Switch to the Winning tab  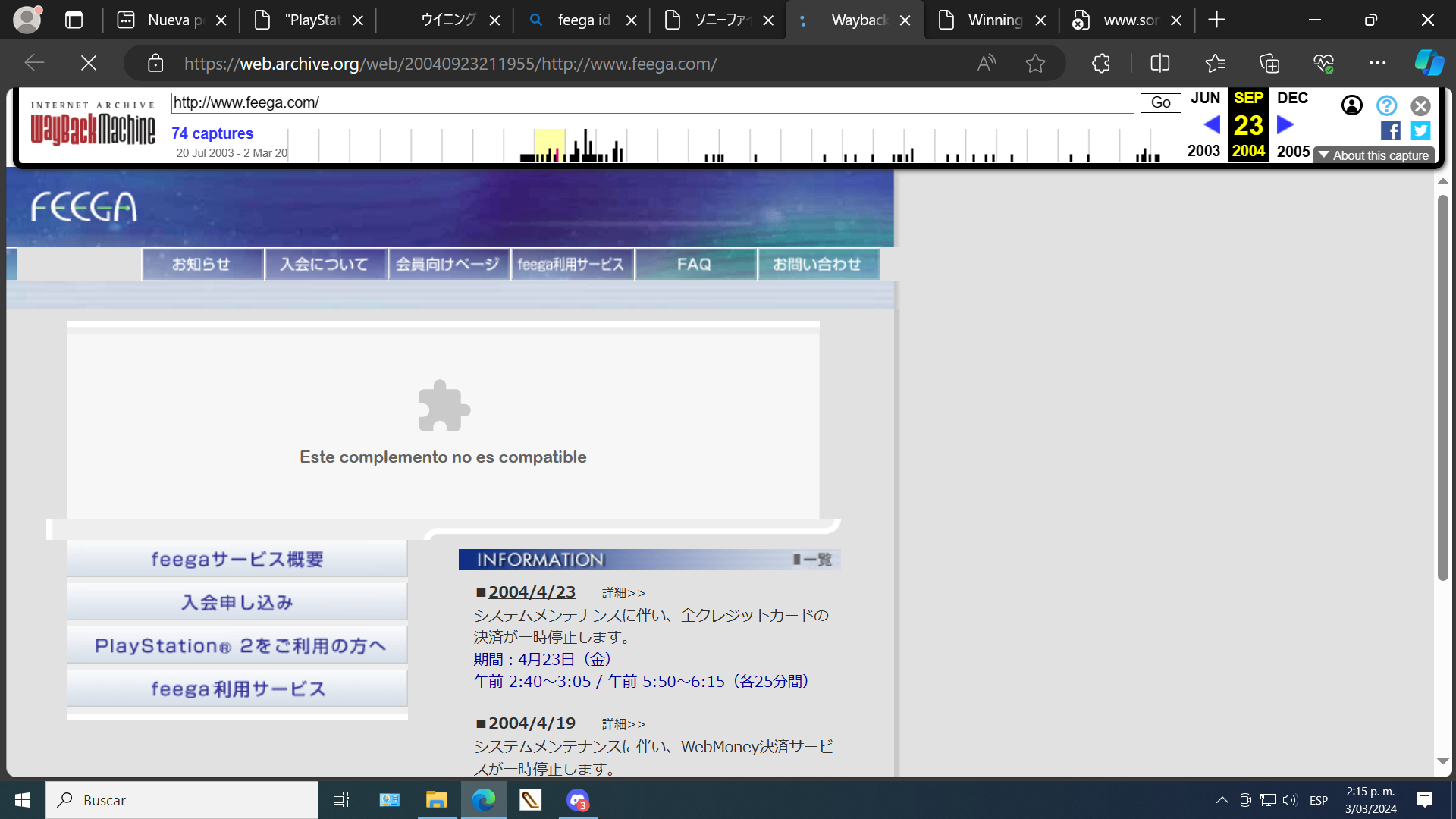990,20
